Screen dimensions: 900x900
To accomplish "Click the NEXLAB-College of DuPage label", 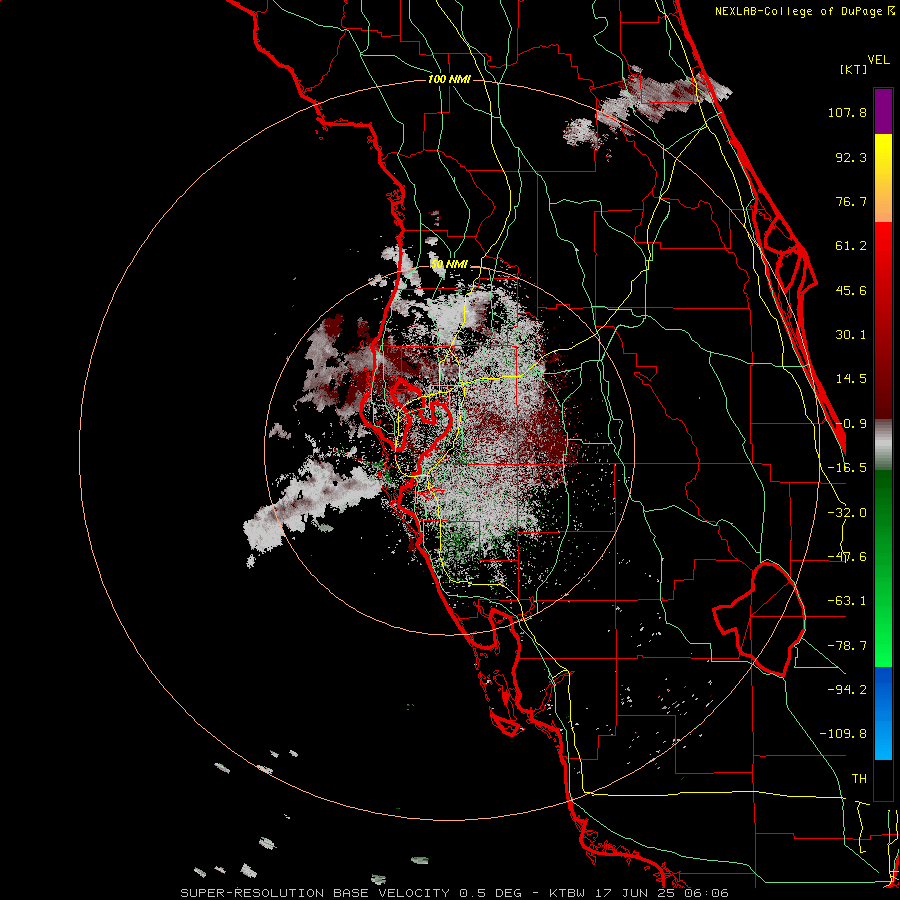I will tap(800, 11).
